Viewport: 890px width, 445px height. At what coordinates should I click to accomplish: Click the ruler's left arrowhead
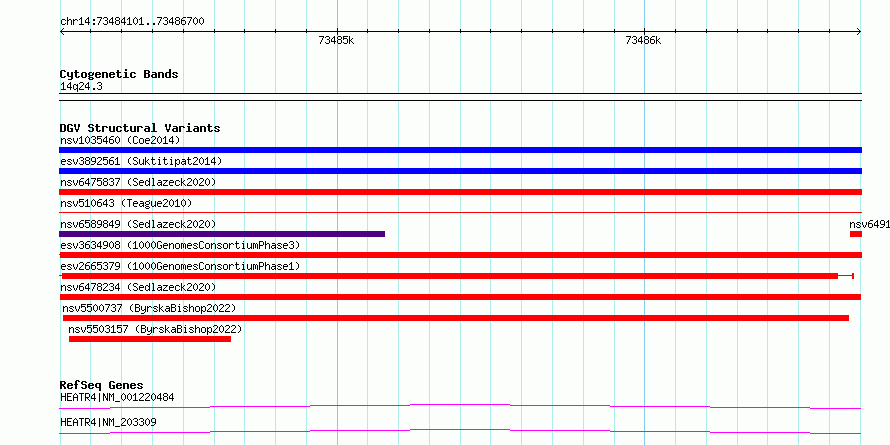(x=62, y=32)
